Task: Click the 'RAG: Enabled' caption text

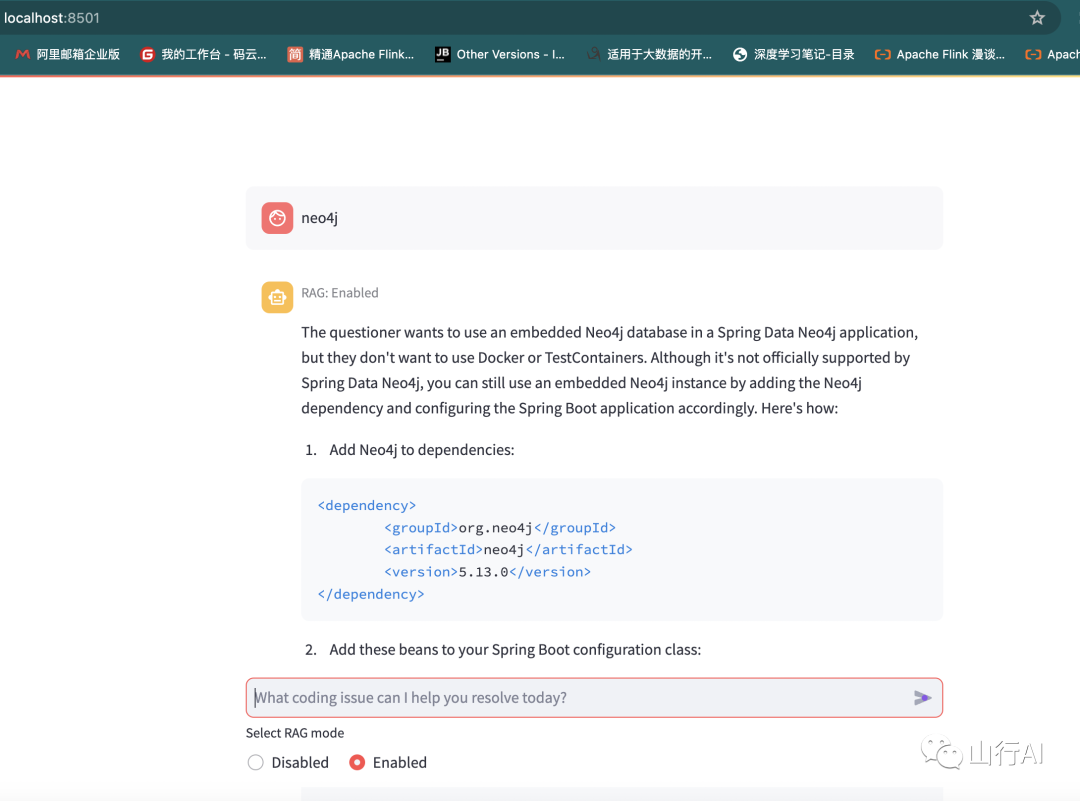Action: [340, 293]
